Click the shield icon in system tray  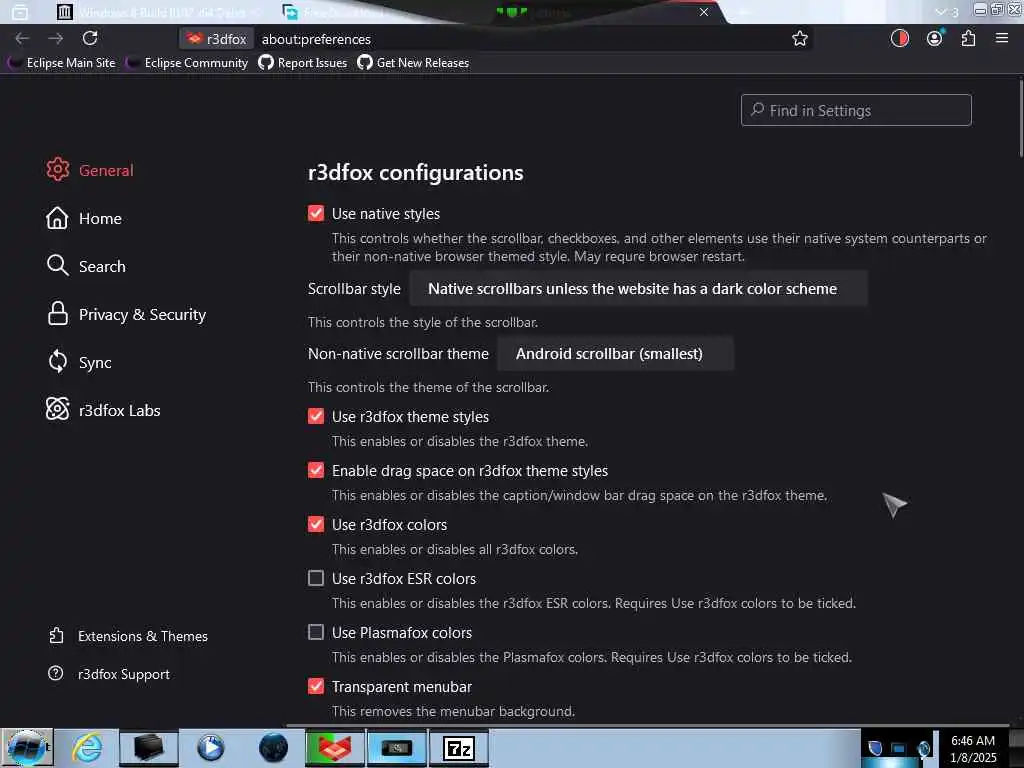point(875,748)
